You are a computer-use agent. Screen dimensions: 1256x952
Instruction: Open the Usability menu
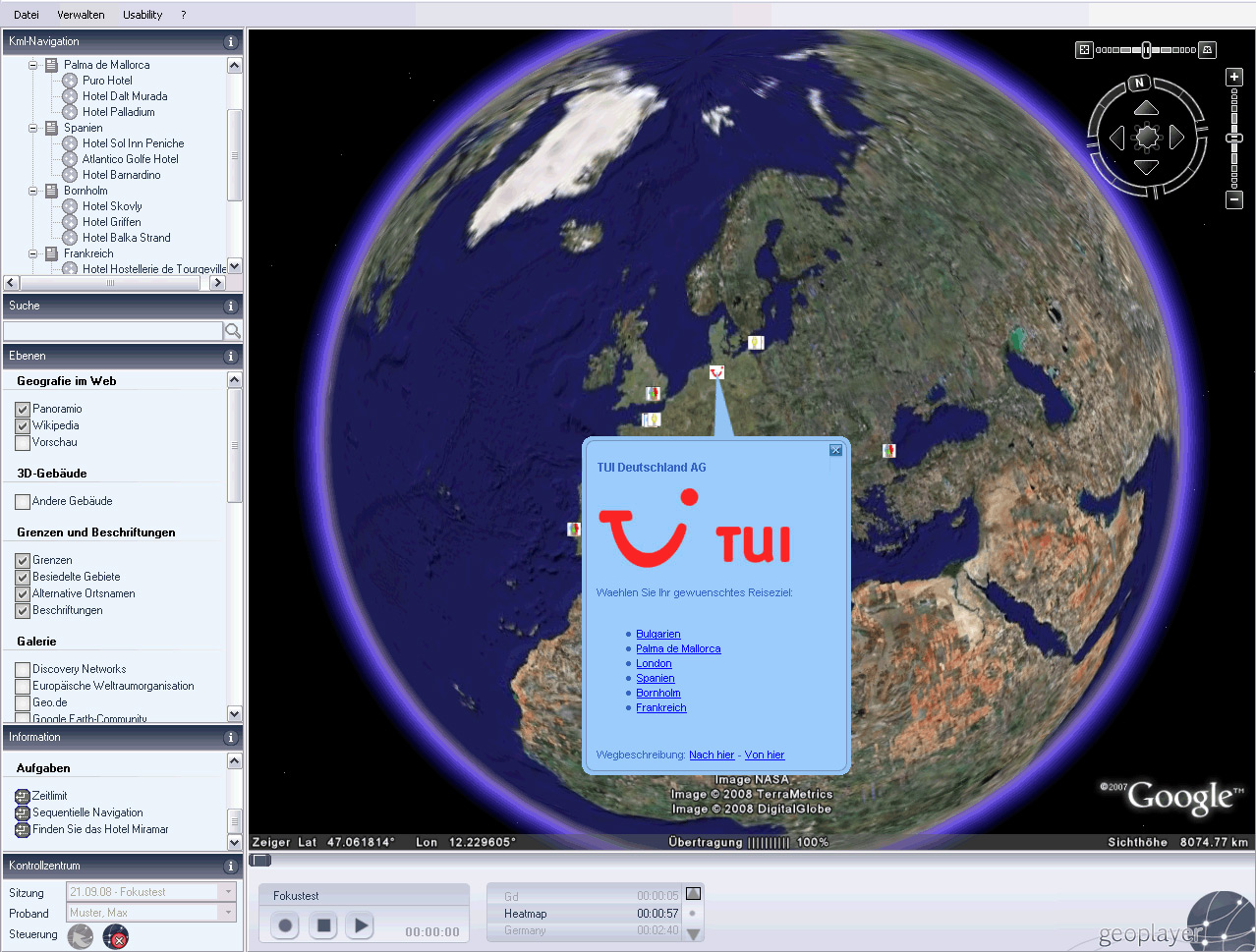click(143, 15)
